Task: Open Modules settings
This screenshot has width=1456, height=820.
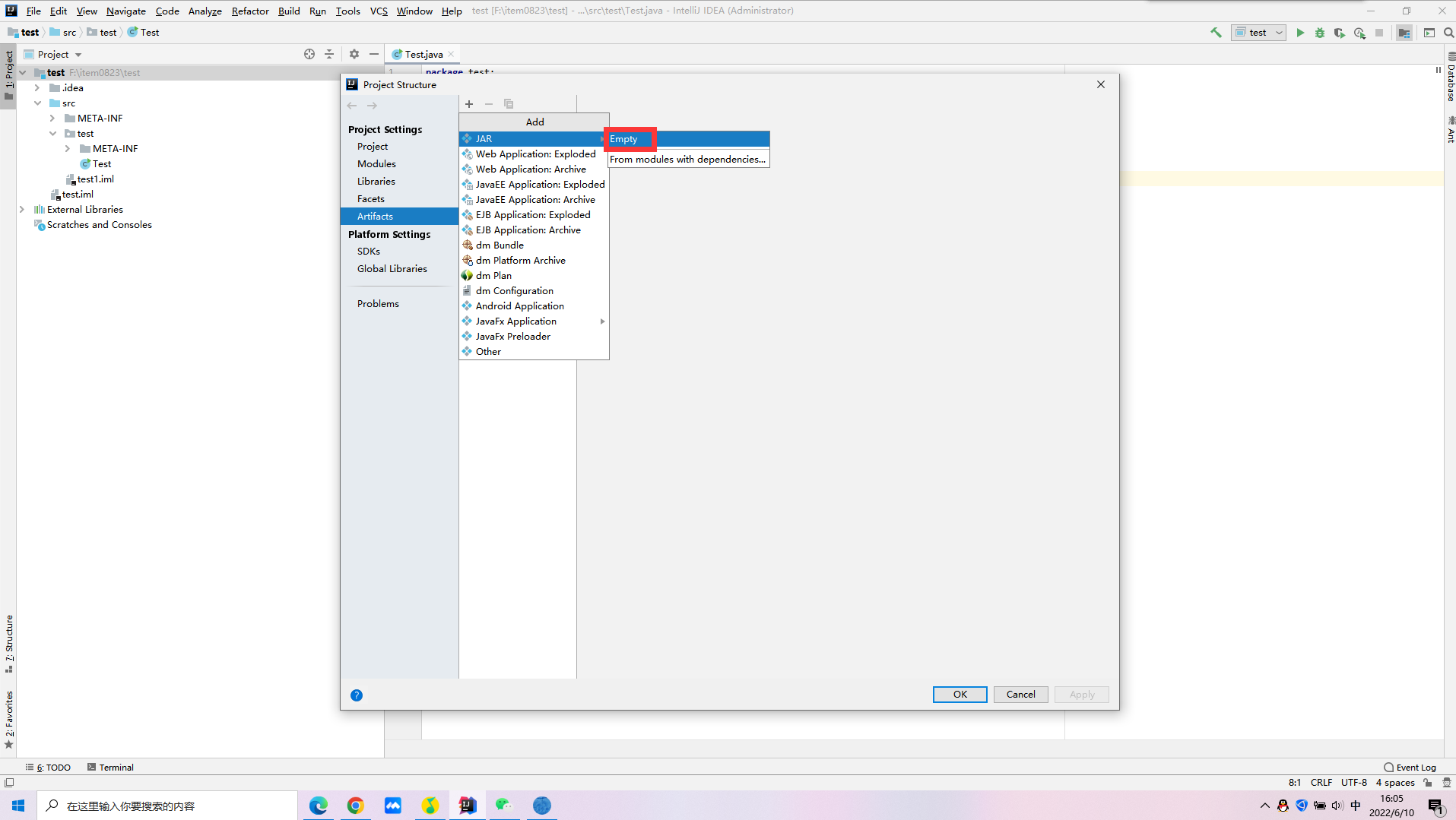Action: point(376,164)
